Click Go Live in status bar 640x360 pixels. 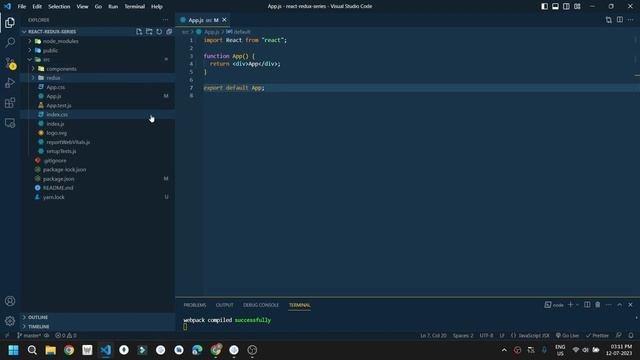(x=567, y=336)
